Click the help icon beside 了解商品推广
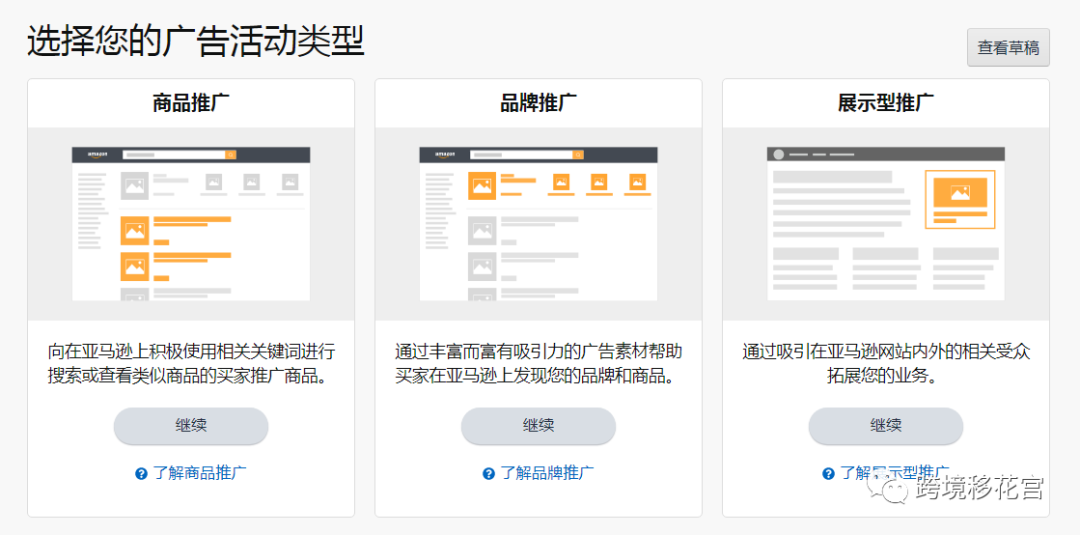 [x=142, y=474]
